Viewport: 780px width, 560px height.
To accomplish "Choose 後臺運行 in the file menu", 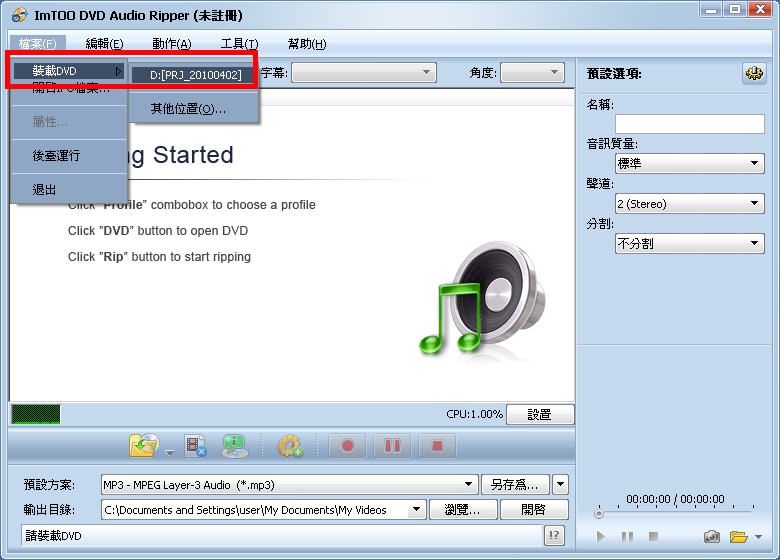I will coord(56,156).
